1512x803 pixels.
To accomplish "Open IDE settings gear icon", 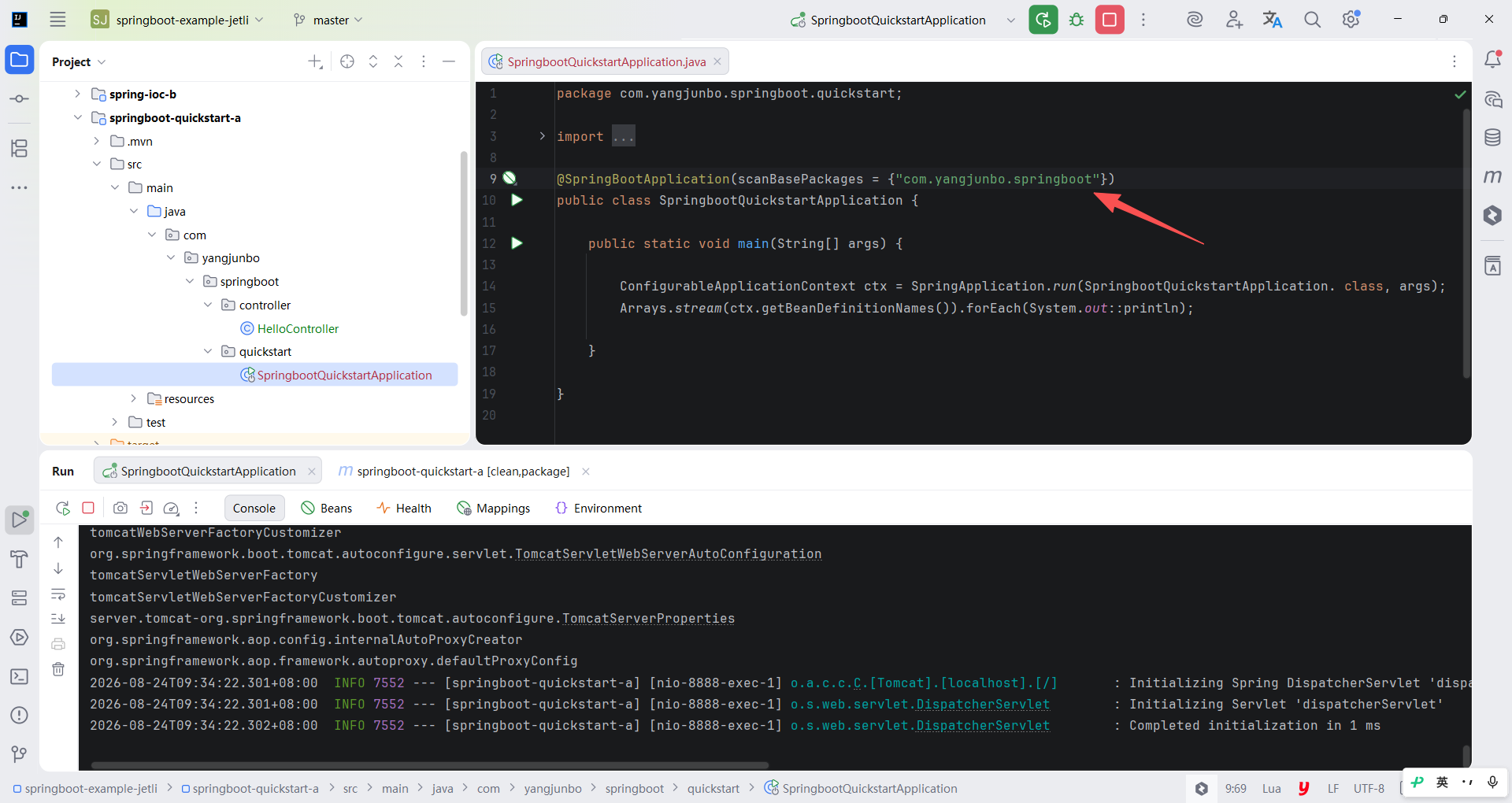I will 1351,20.
